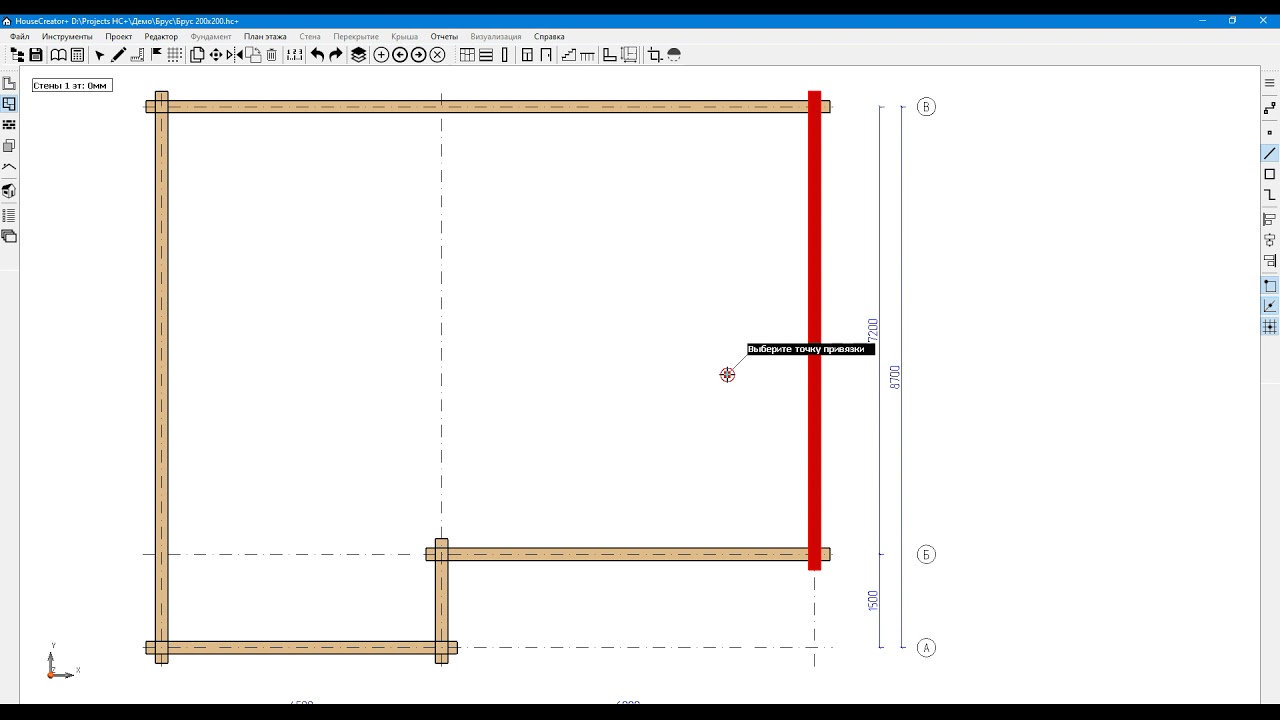The width and height of the screenshot is (1280, 720).
Task: Open the book reference icon
Action: pos(59,55)
